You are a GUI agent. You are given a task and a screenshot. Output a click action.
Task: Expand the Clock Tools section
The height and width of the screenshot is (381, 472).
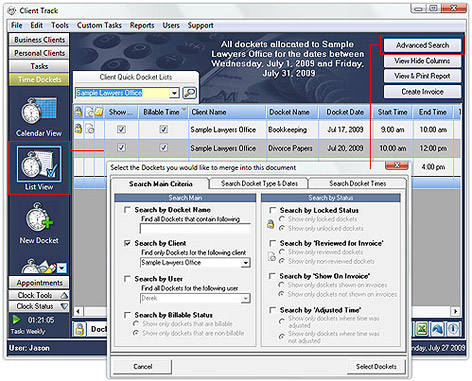pos(39,295)
